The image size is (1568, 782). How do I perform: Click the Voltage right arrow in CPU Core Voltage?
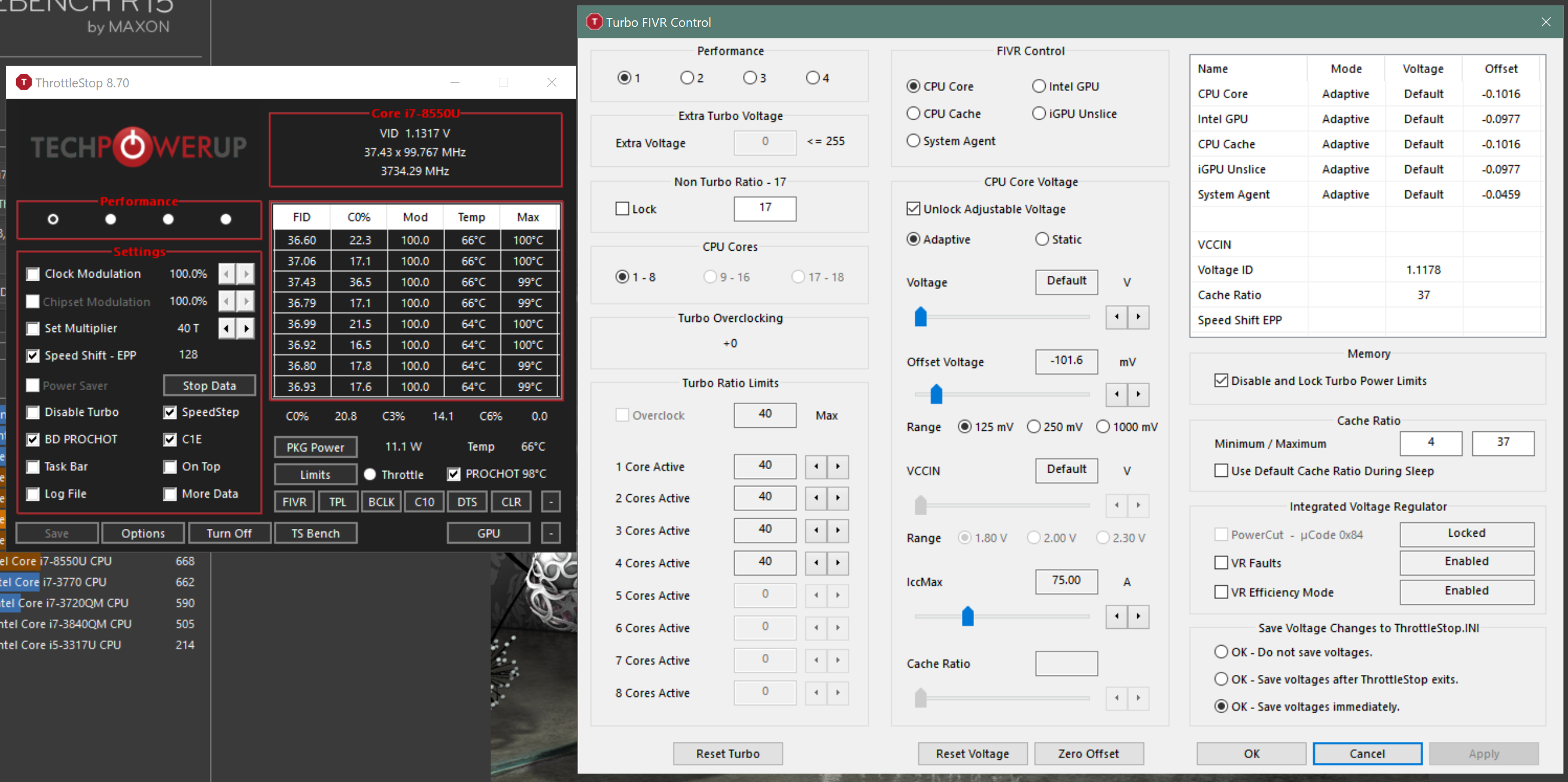coord(1138,317)
